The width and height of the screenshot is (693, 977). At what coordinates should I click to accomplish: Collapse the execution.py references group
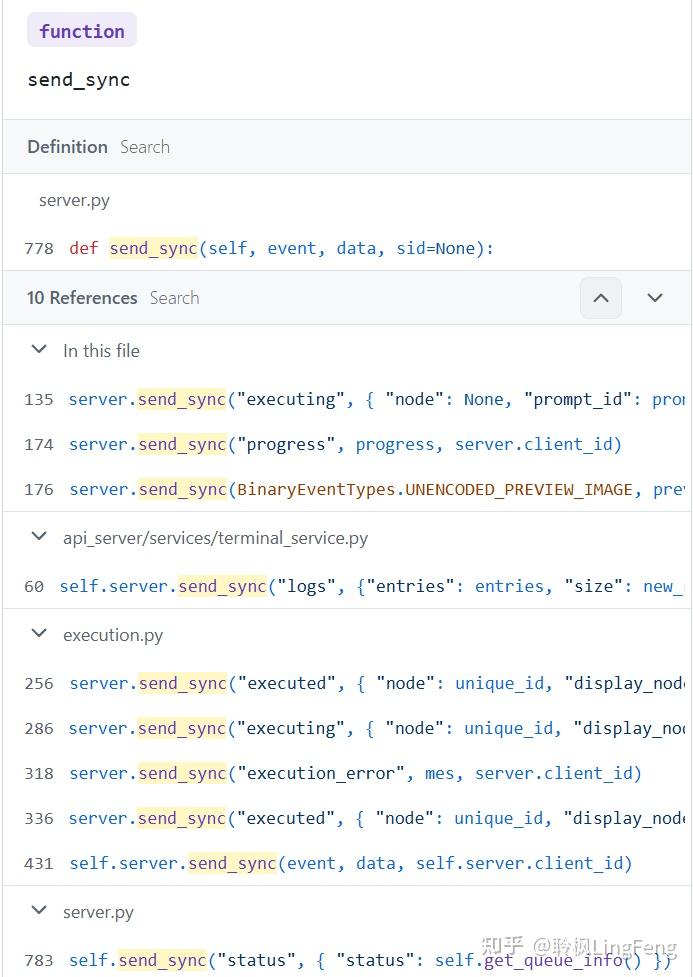click(x=40, y=634)
